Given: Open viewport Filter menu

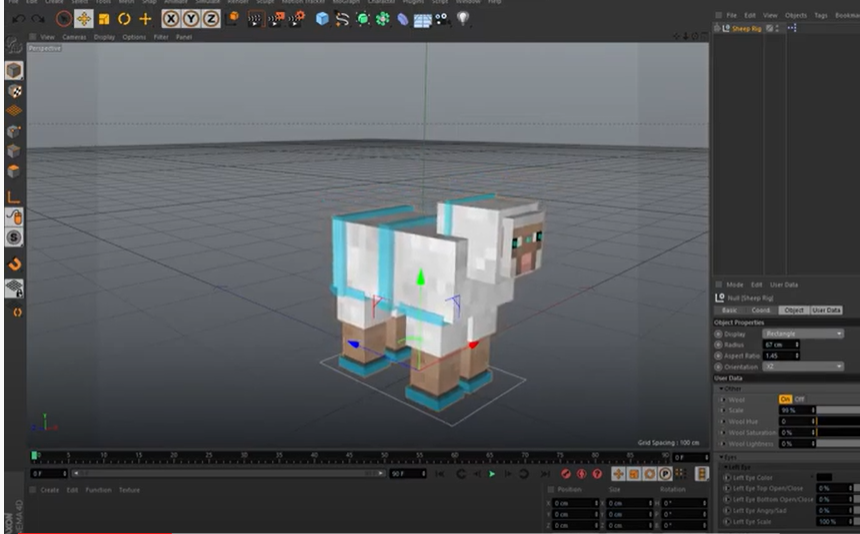Looking at the screenshot, I should pos(161,37).
